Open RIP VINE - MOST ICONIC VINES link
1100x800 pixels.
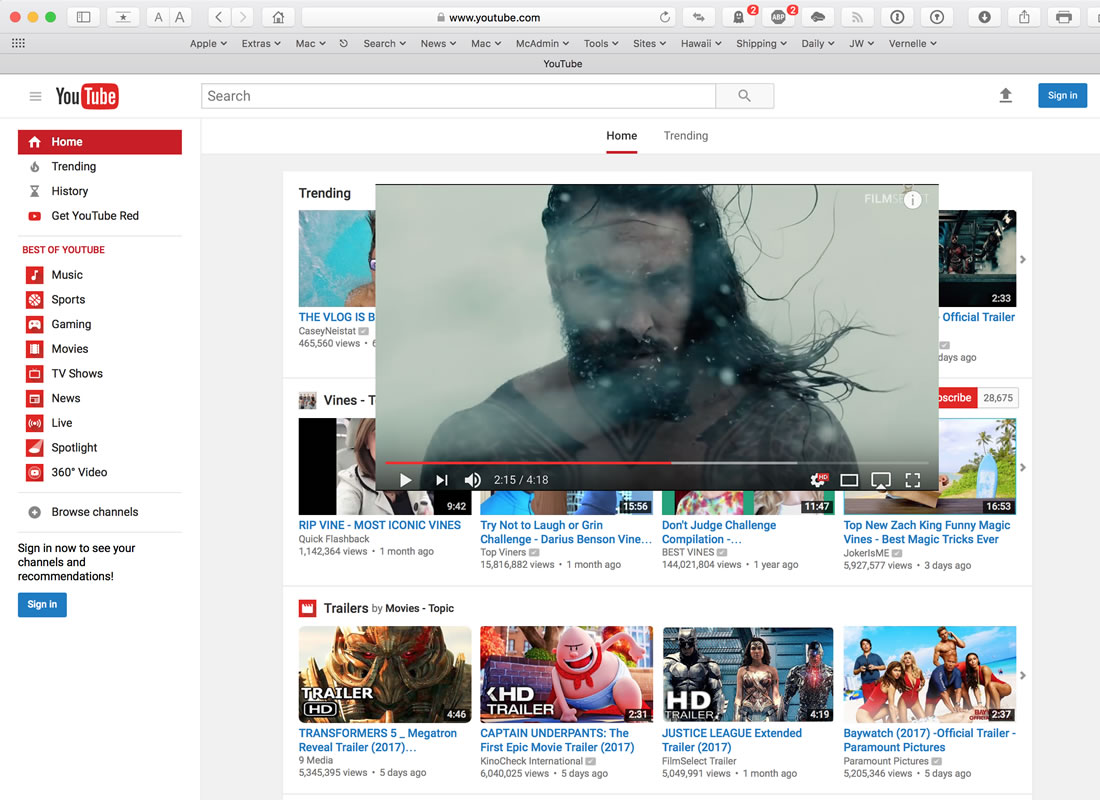tap(380, 525)
